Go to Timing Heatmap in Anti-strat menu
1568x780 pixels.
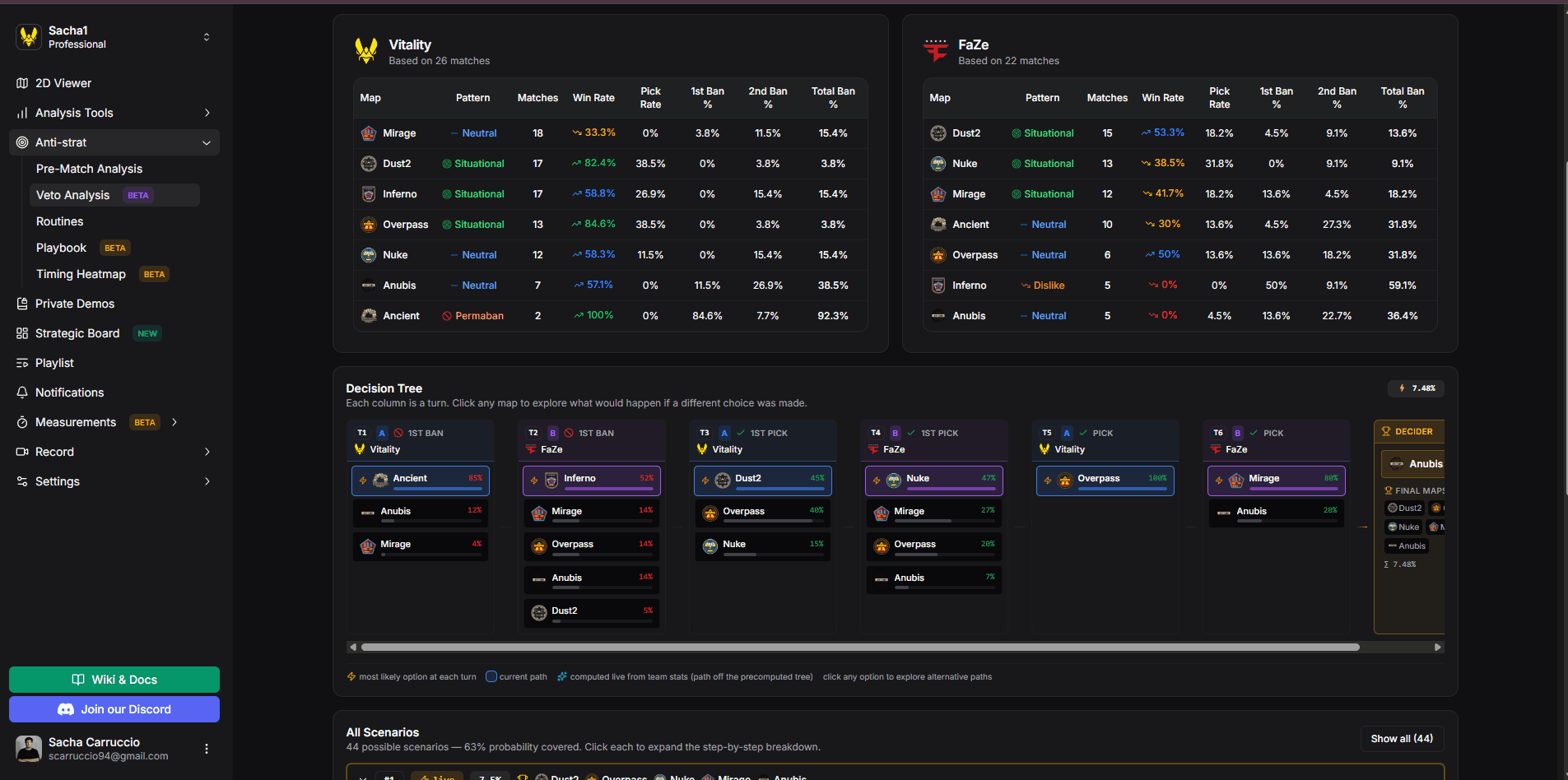pos(81,274)
